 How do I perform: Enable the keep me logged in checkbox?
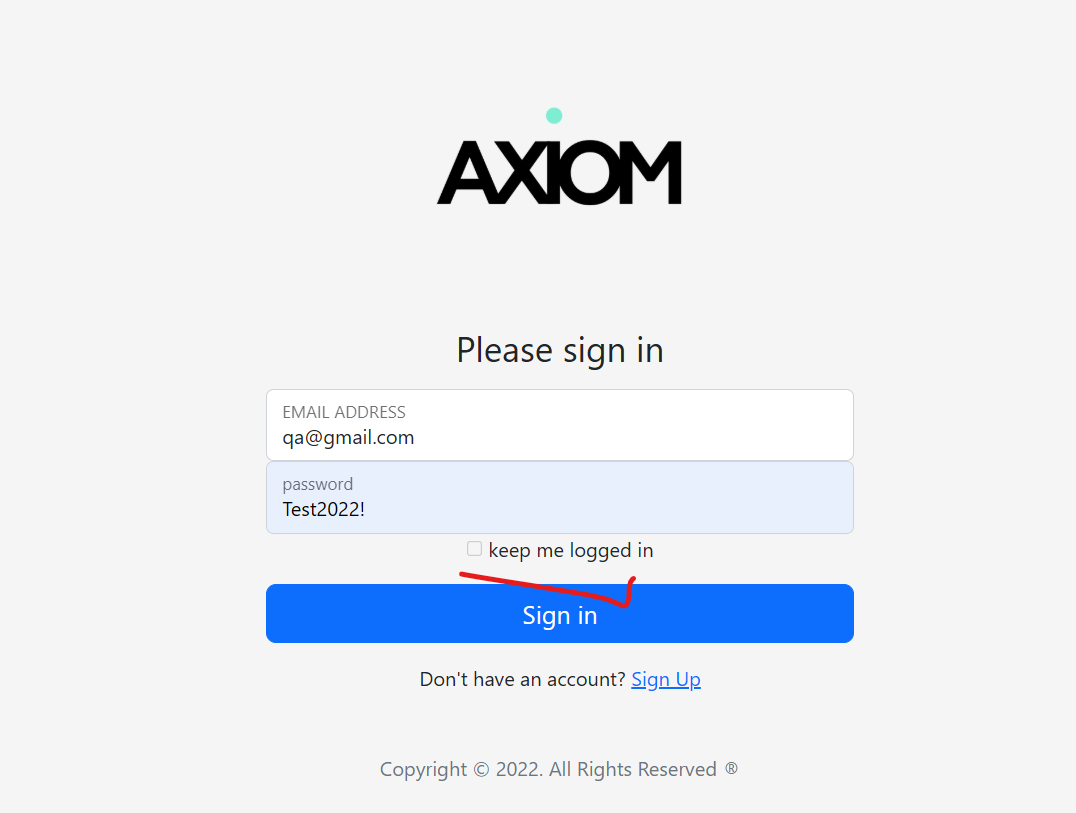[474, 548]
